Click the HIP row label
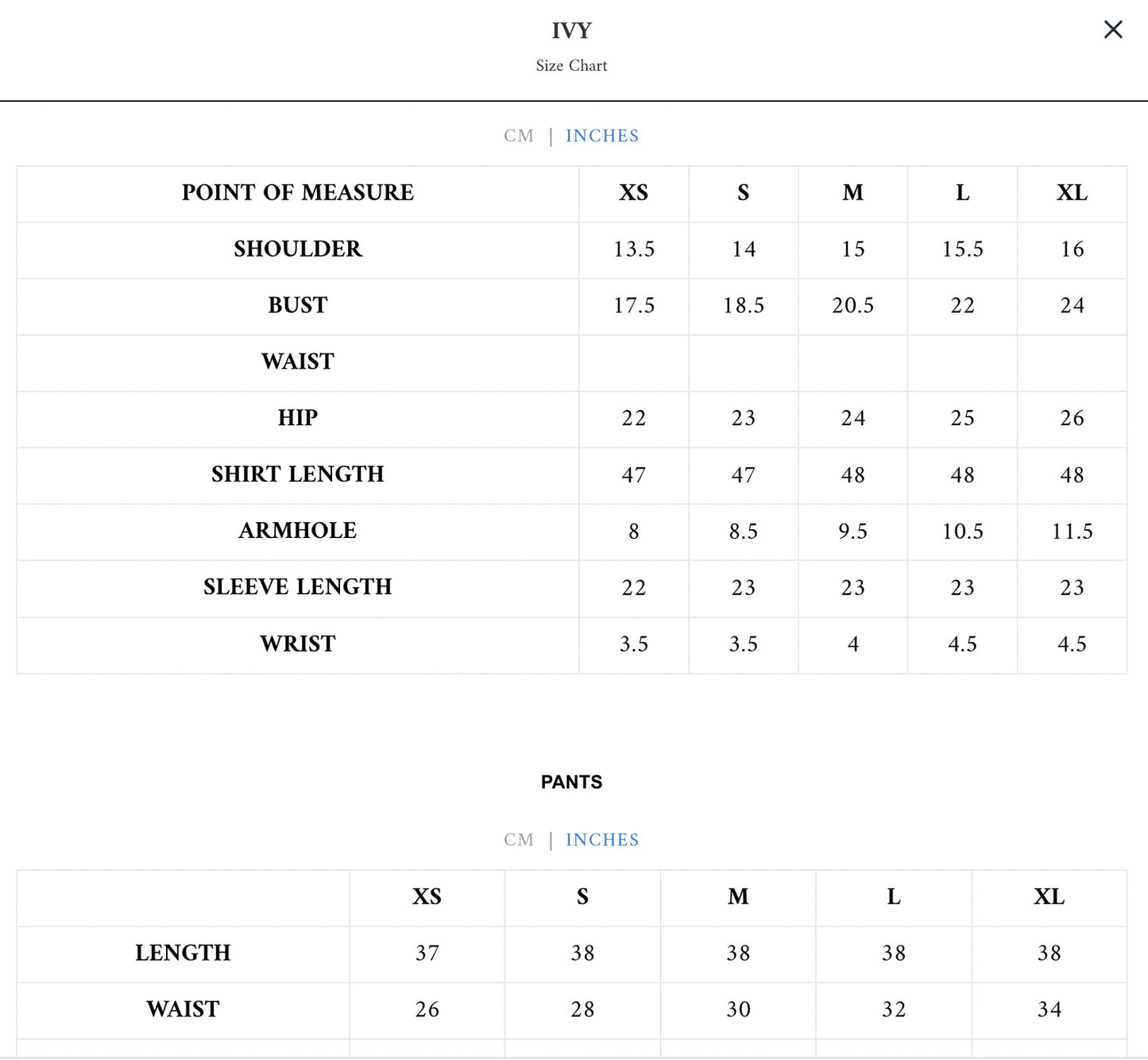This screenshot has height=1060, width=1148. pyautogui.click(x=298, y=418)
